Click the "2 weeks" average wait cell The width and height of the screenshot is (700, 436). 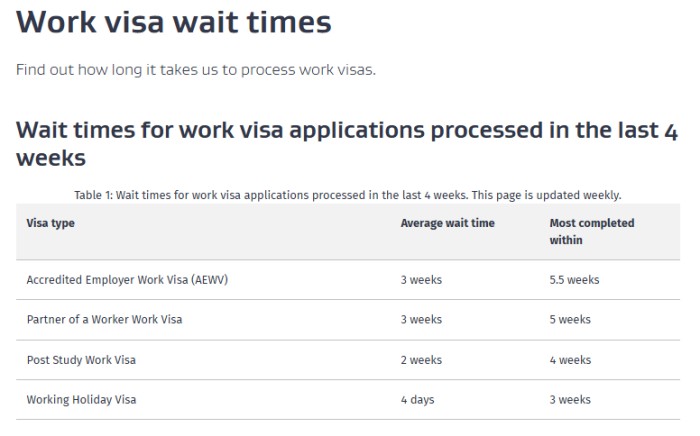(421, 360)
